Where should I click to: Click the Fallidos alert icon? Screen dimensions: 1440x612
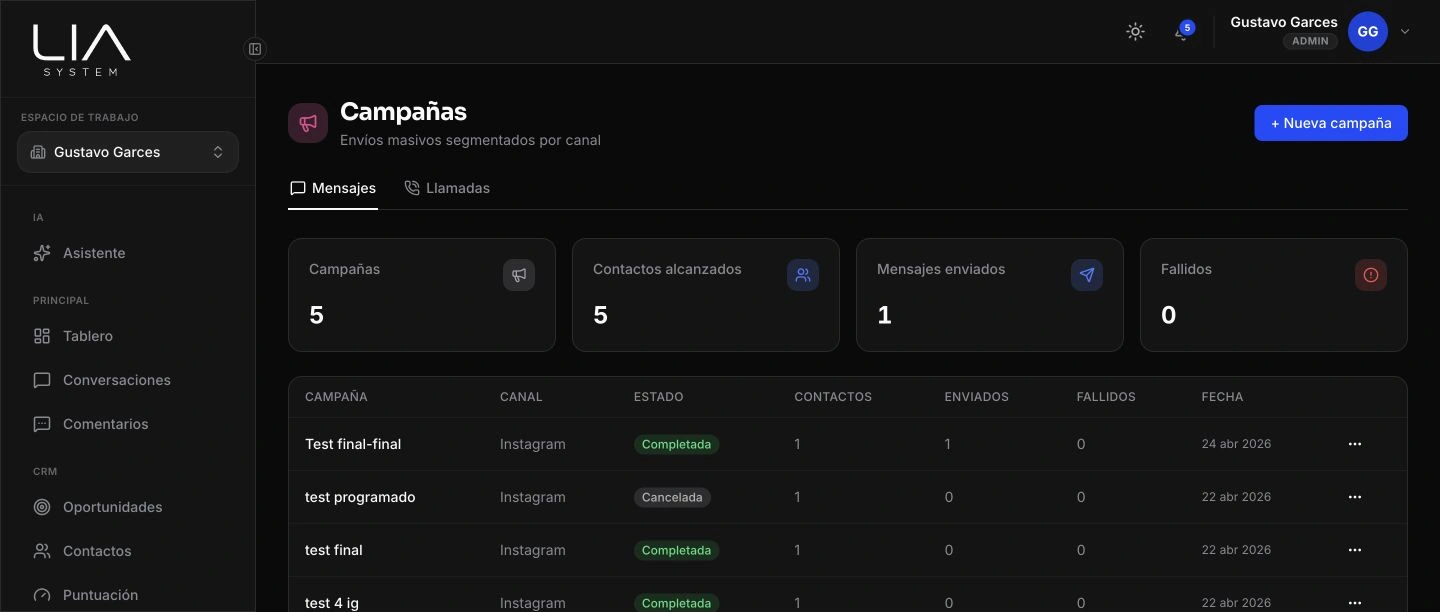pyautogui.click(x=1371, y=275)
